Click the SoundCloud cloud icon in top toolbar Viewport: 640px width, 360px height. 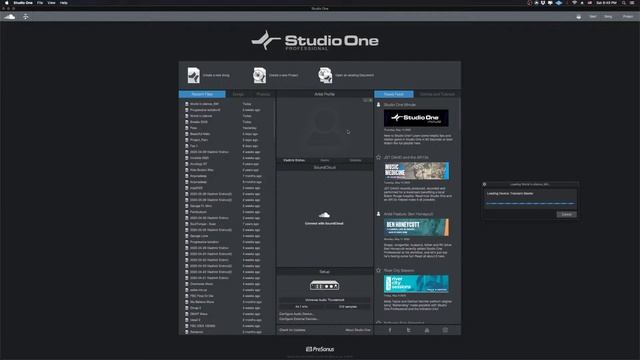[9, 17]
